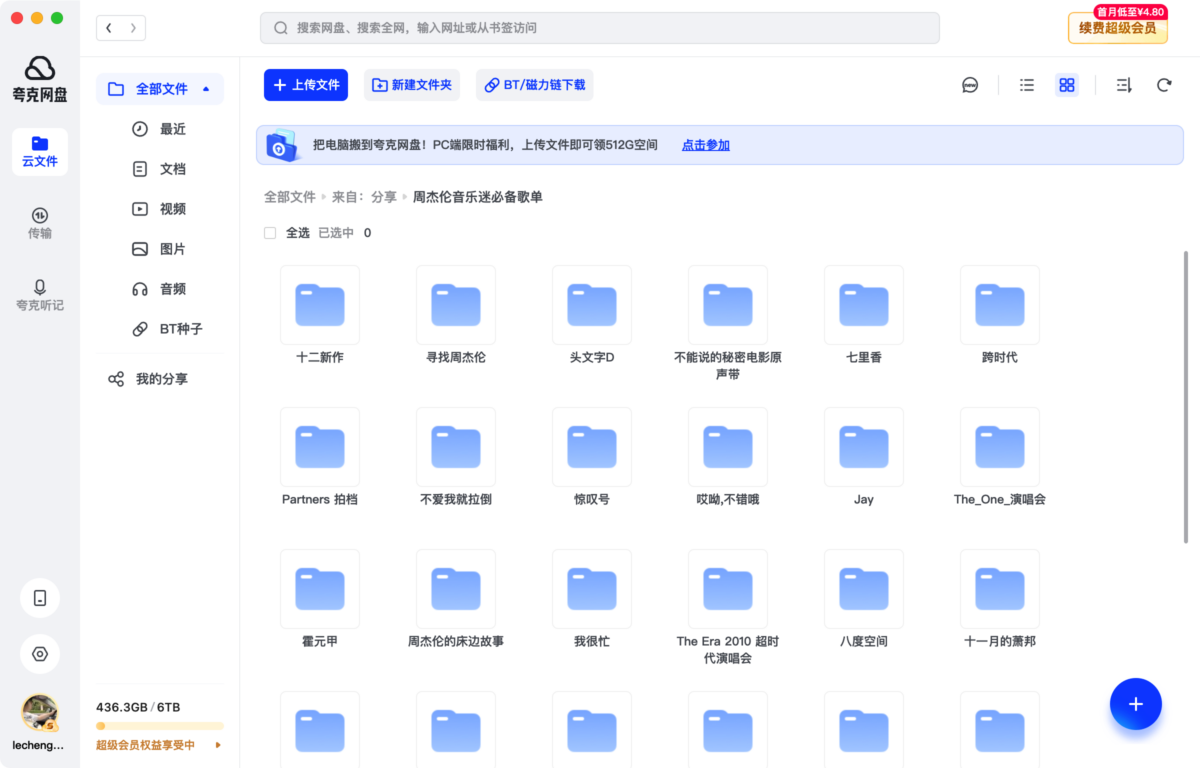Open the sort order icon
The width and height of the screenshot is (1200, 768).
(x=1124, y=85)
